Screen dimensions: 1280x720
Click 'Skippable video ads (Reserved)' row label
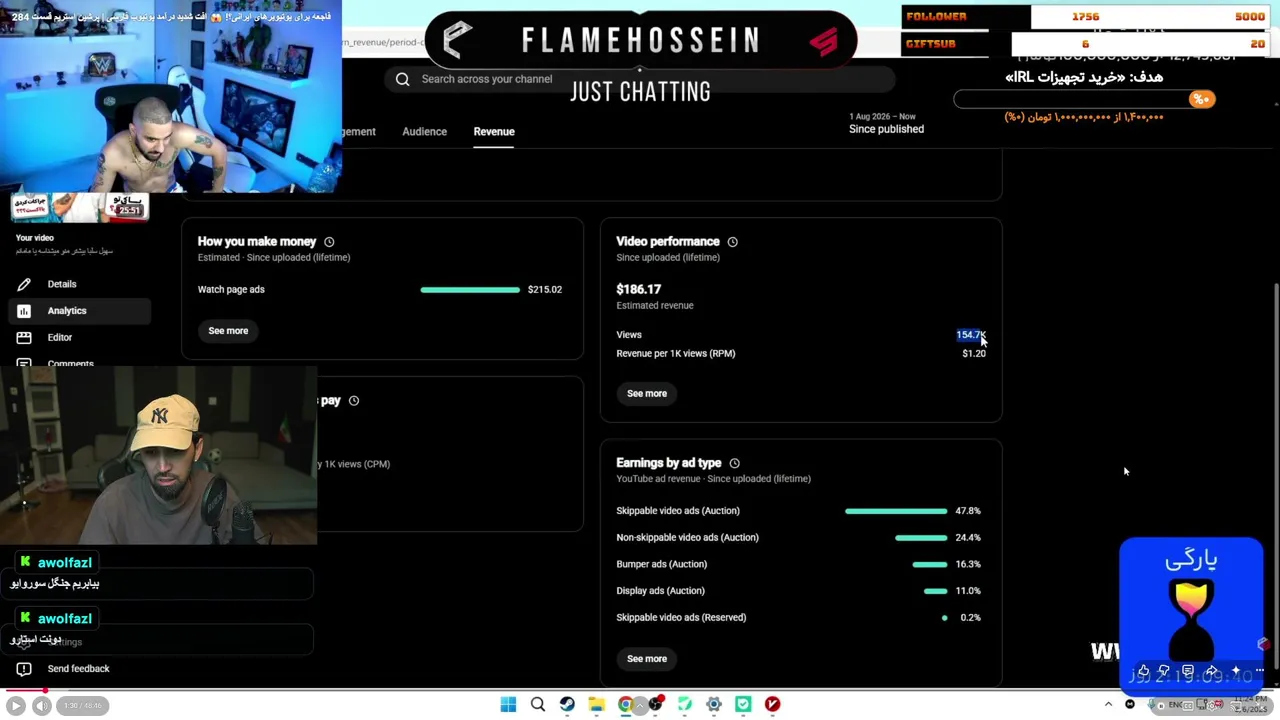point(681,618)
